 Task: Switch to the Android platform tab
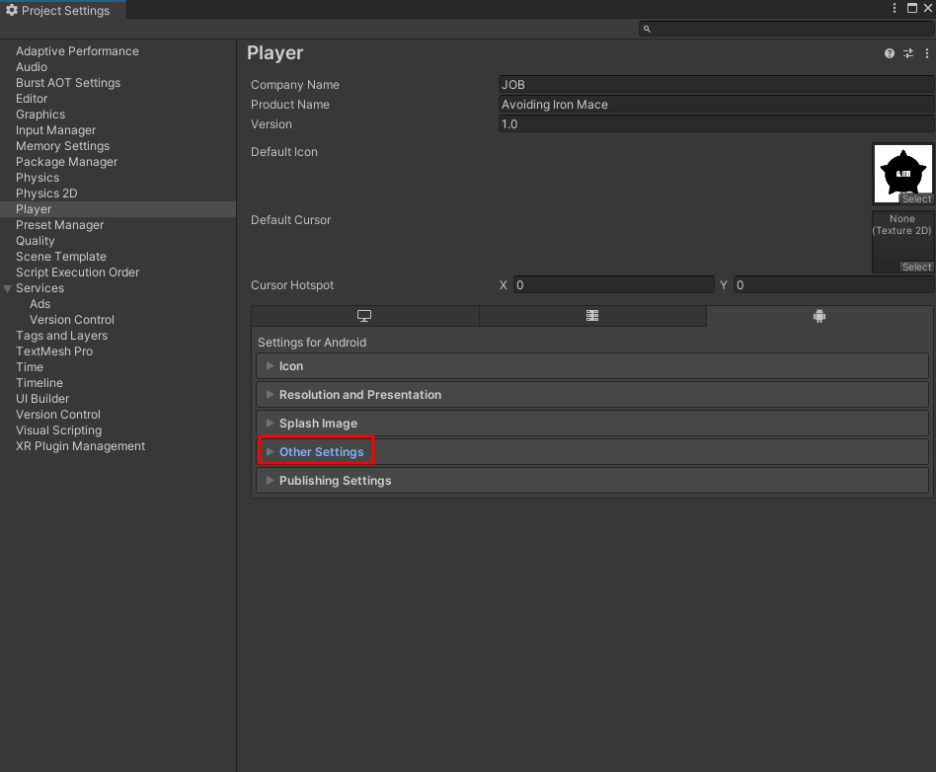tap(820, 316)
